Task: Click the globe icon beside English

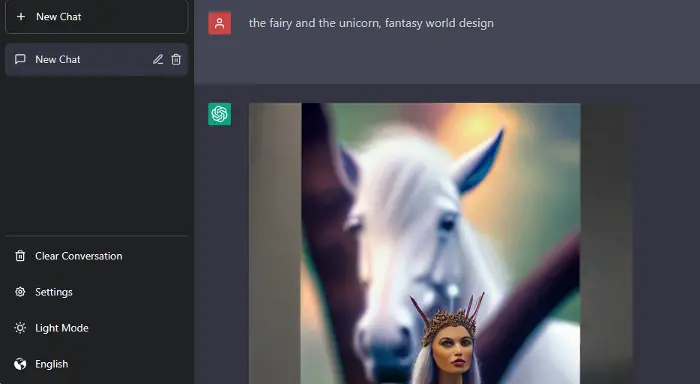Action: click(x=20, y=364)
